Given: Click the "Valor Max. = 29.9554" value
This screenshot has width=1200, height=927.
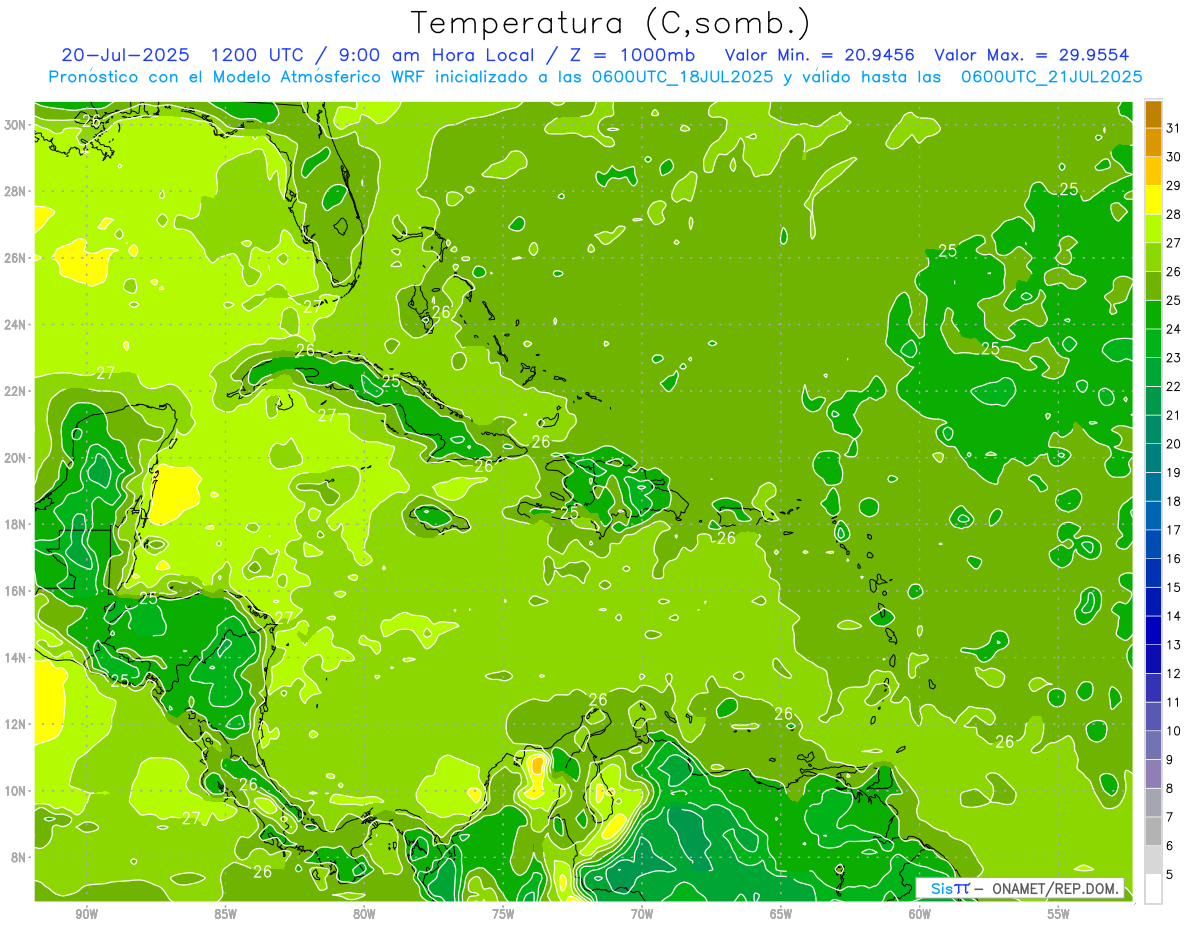Looking at the screenshot, I should [x=1031, y=55].
